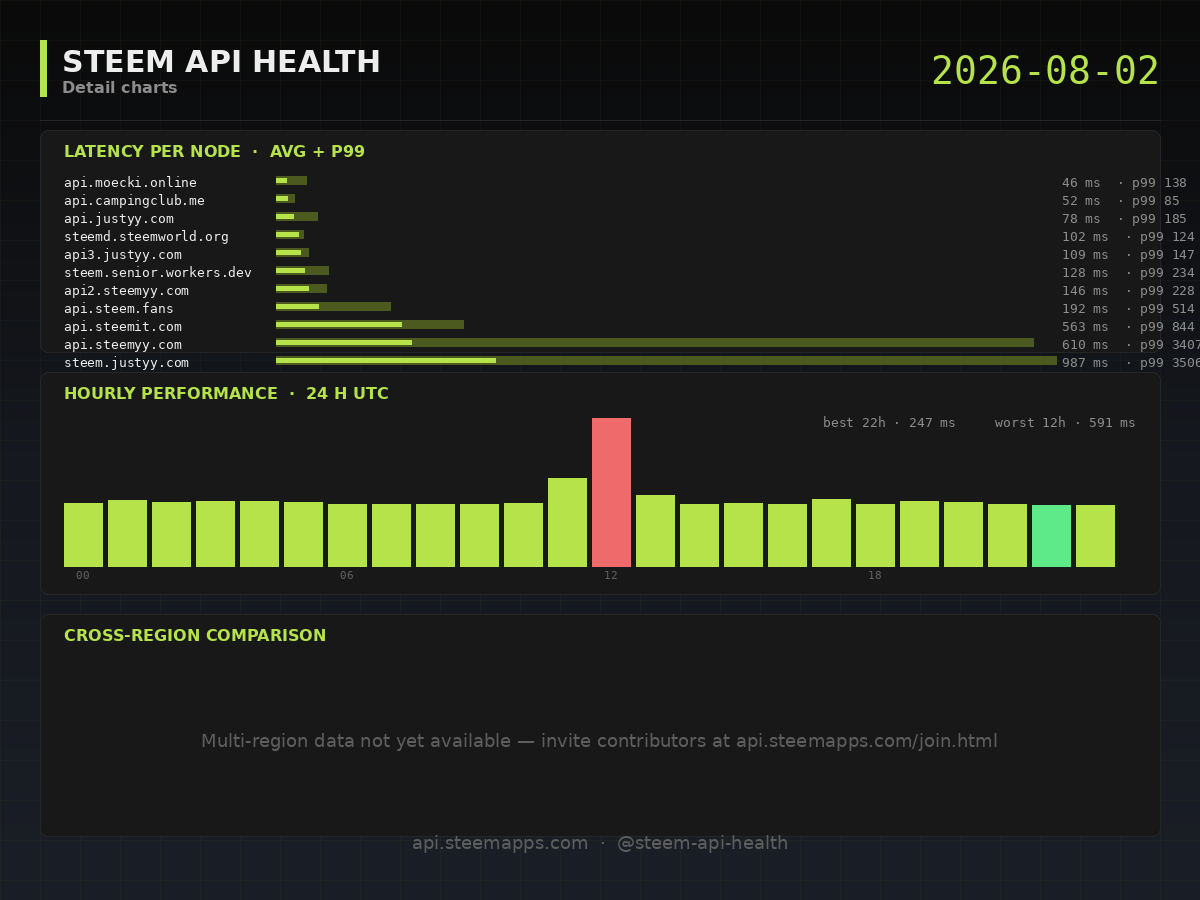
Task: Click the 'best 22h · 247 ms' label
Action: pos(889,423)
